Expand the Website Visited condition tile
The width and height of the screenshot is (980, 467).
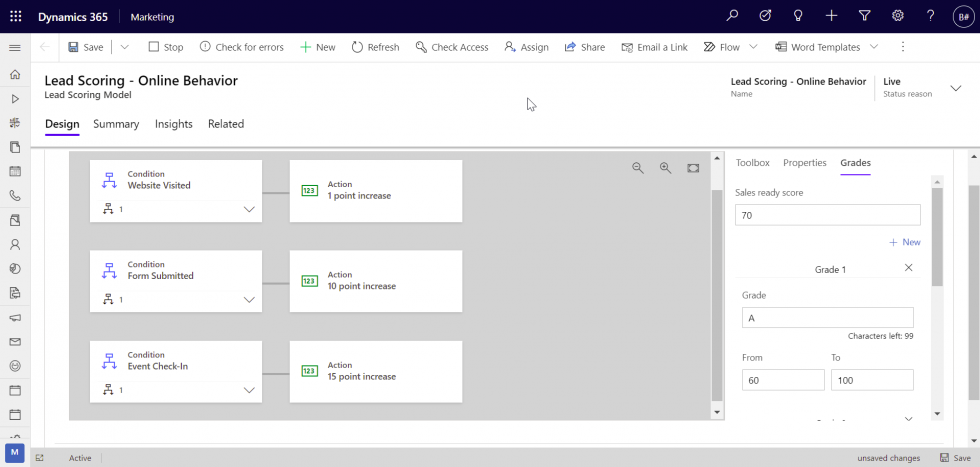click(250, 210)
